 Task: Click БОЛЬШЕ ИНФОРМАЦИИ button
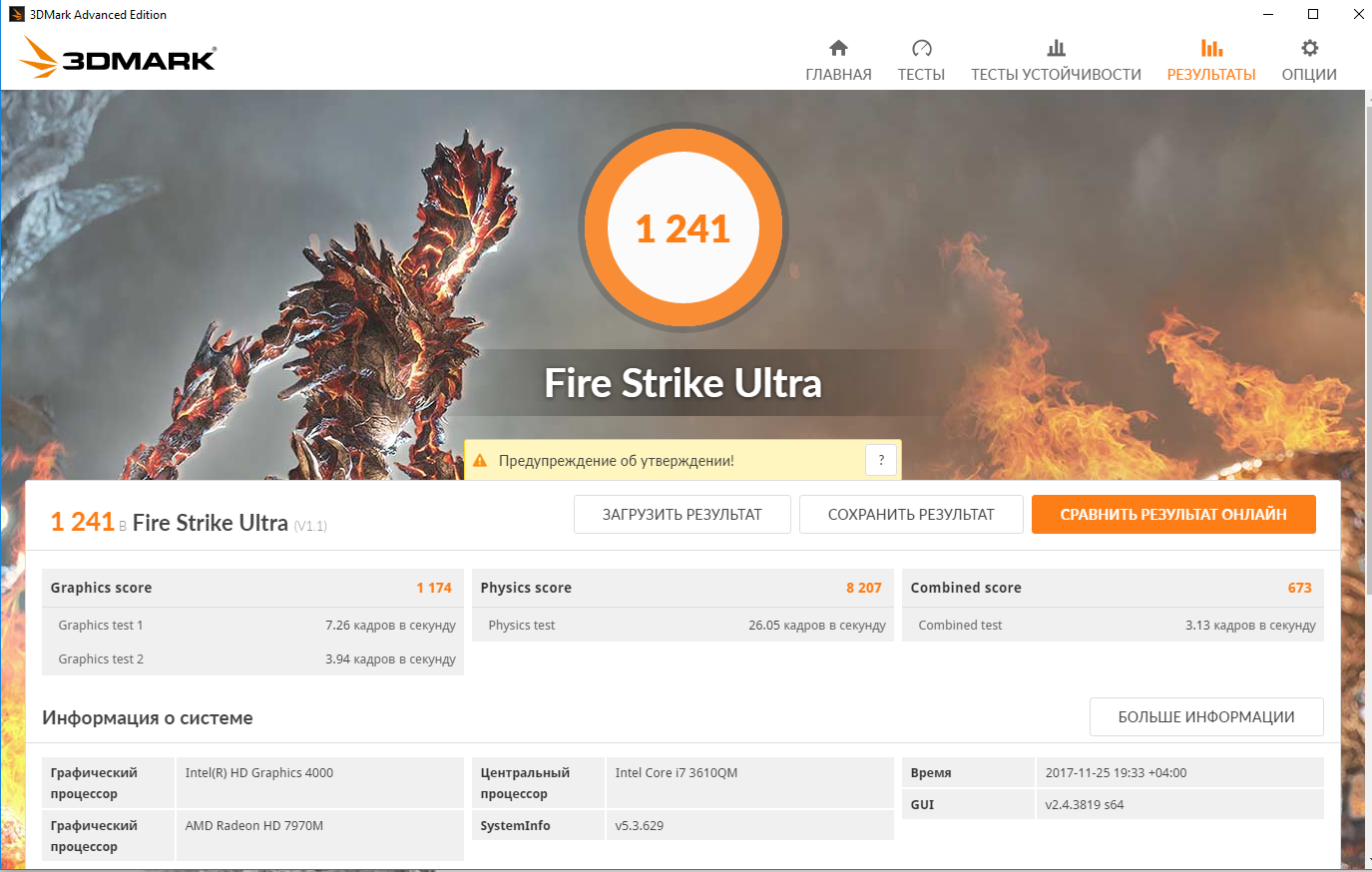[1206, 717]
